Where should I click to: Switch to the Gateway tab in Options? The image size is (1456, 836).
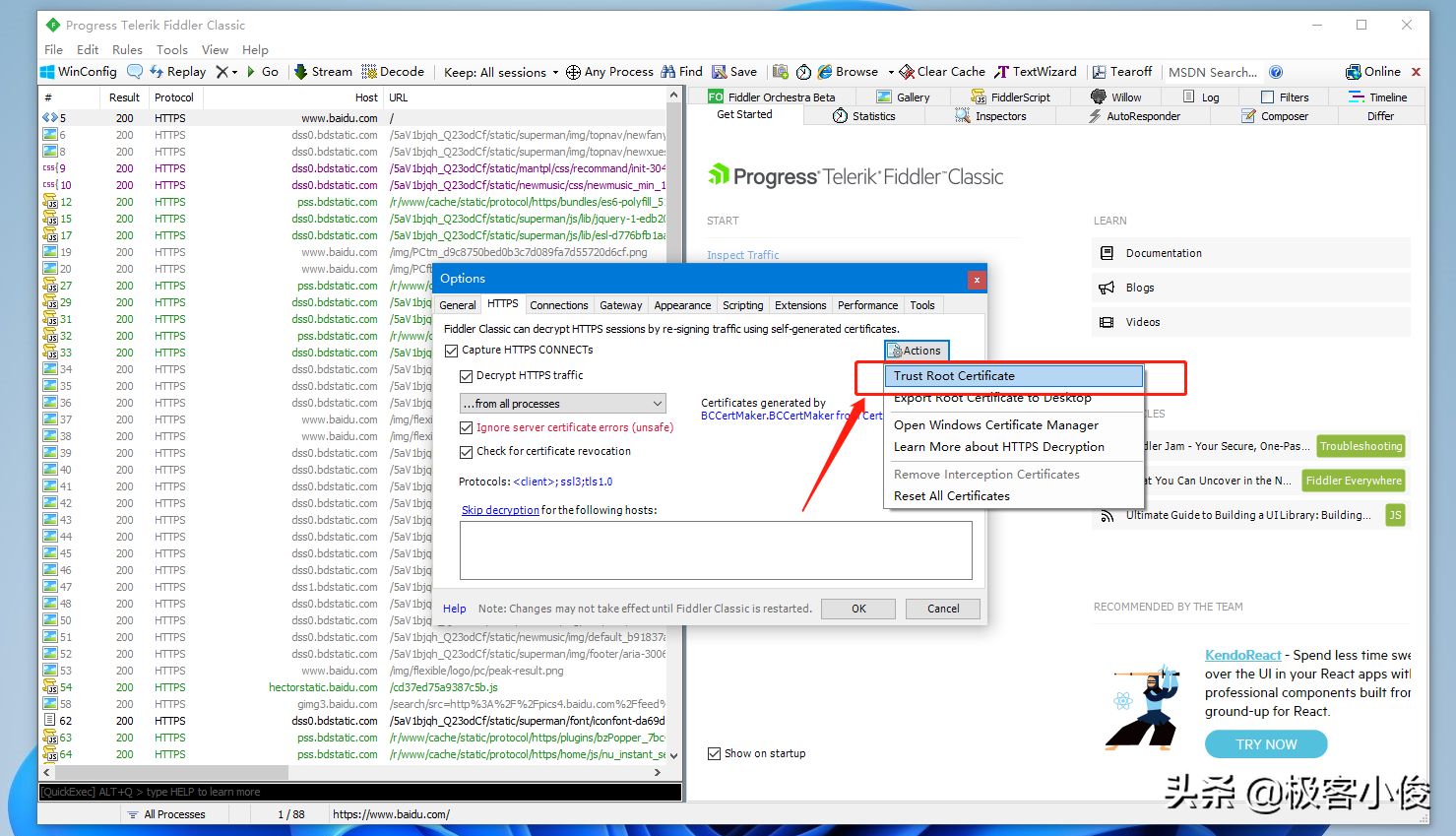pos(621,305)
